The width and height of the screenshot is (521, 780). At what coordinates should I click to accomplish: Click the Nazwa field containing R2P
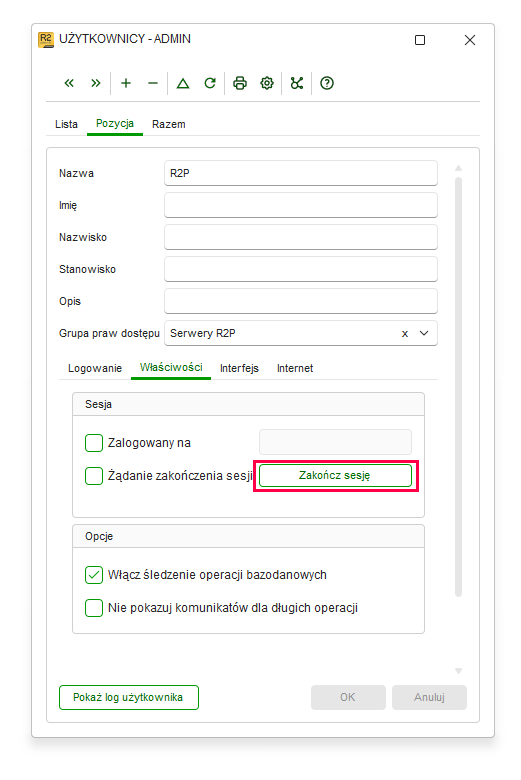pyautogui.click(x=301, y=173)
